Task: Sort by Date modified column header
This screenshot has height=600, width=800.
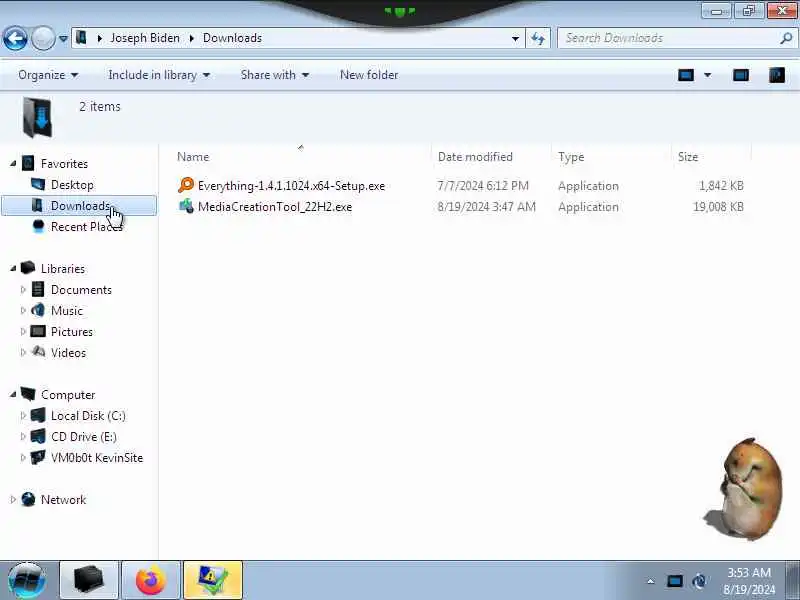Action: tap(492, 157)
